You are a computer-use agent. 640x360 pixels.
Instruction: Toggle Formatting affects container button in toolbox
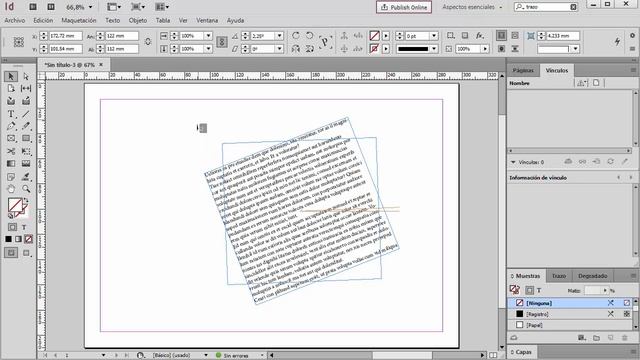tap(12, 227)
